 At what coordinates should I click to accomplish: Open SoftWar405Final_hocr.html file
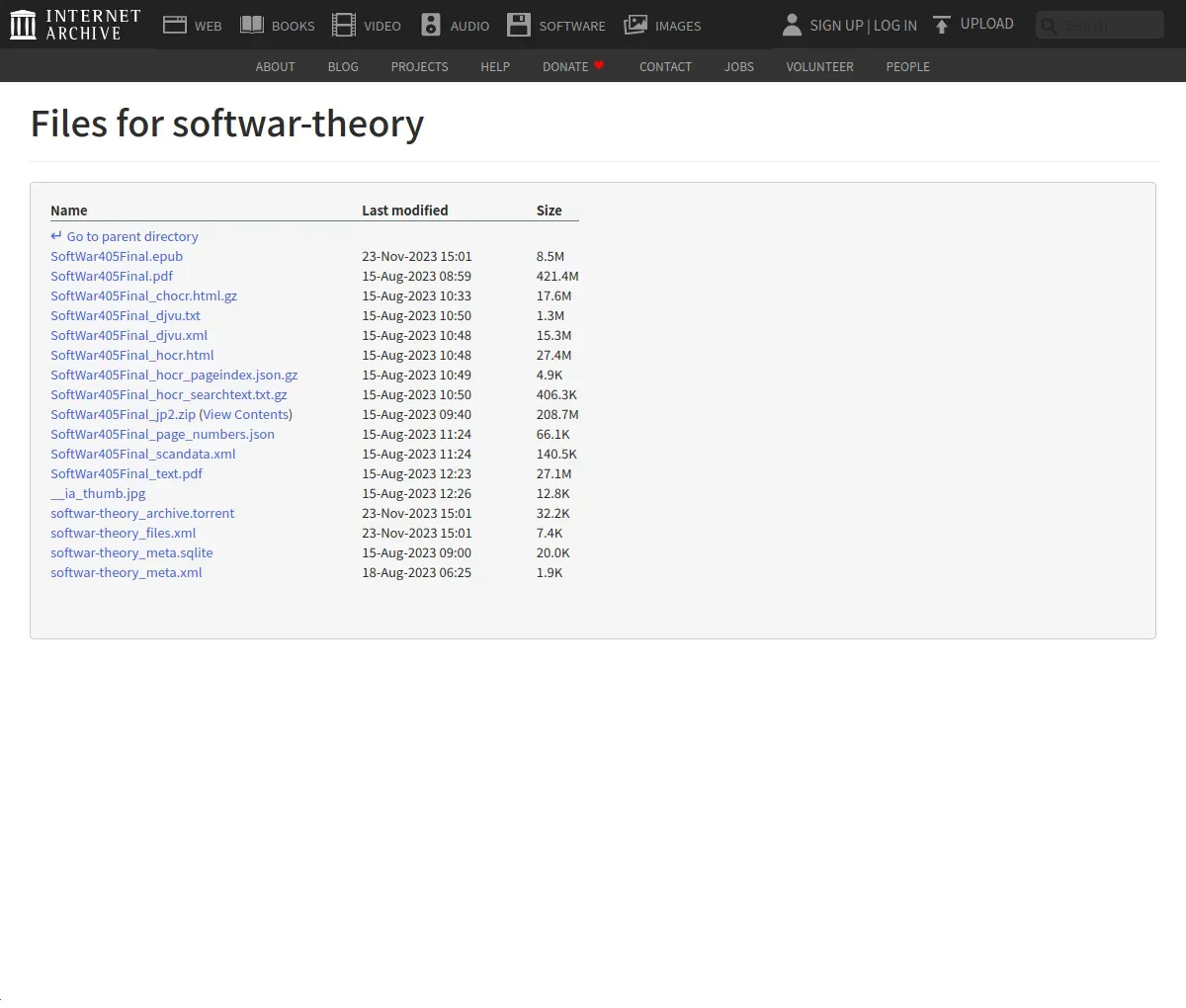click(132, 355)
